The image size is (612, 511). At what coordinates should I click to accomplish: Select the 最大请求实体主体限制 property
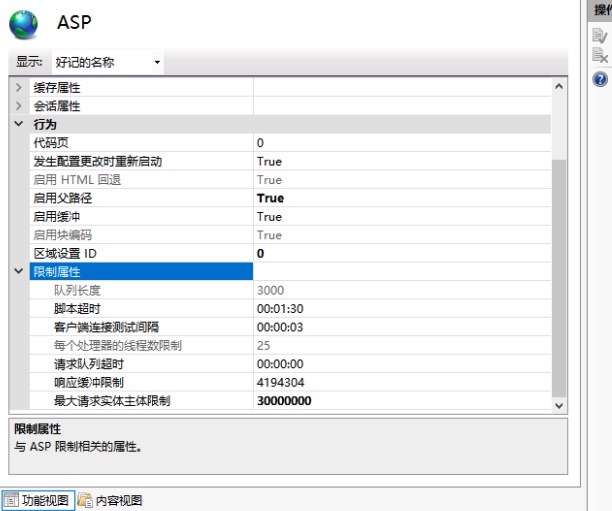tap(290, 401)
